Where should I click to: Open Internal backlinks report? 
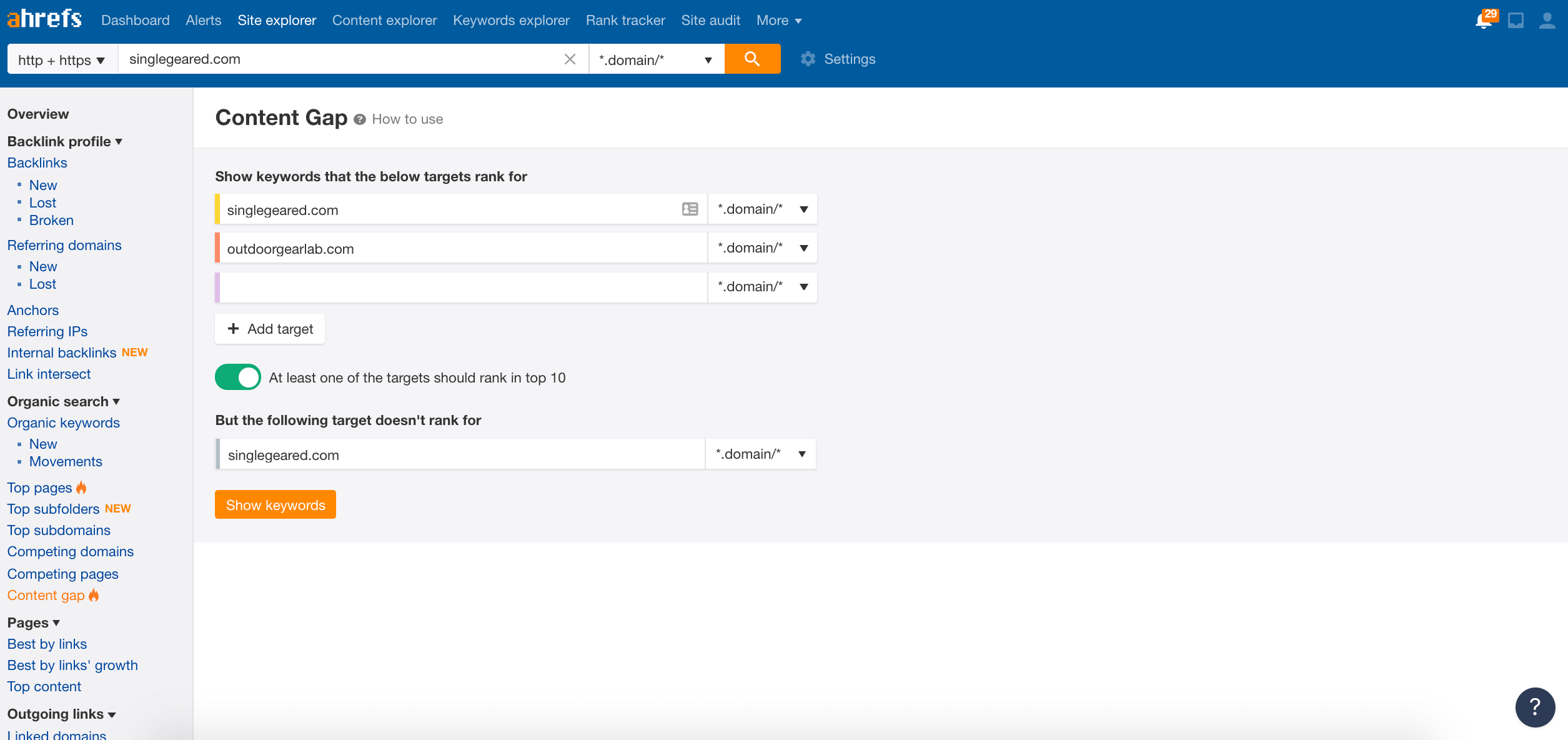click(x=62, y=352)
